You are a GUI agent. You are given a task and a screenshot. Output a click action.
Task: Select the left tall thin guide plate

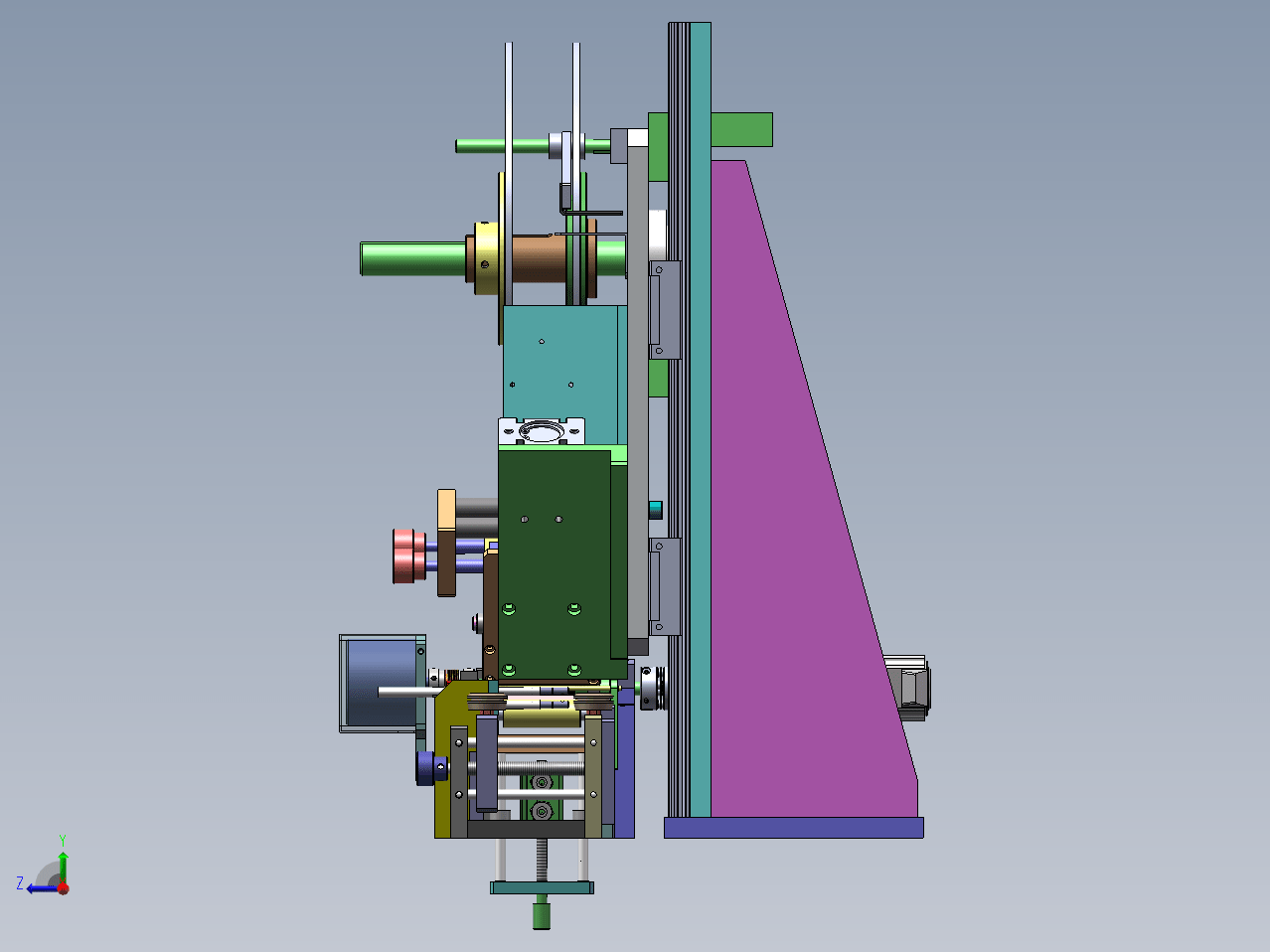tap(508, 174)
